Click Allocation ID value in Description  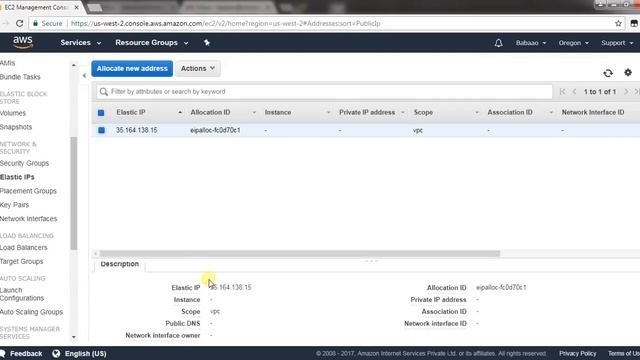point(501,287)
